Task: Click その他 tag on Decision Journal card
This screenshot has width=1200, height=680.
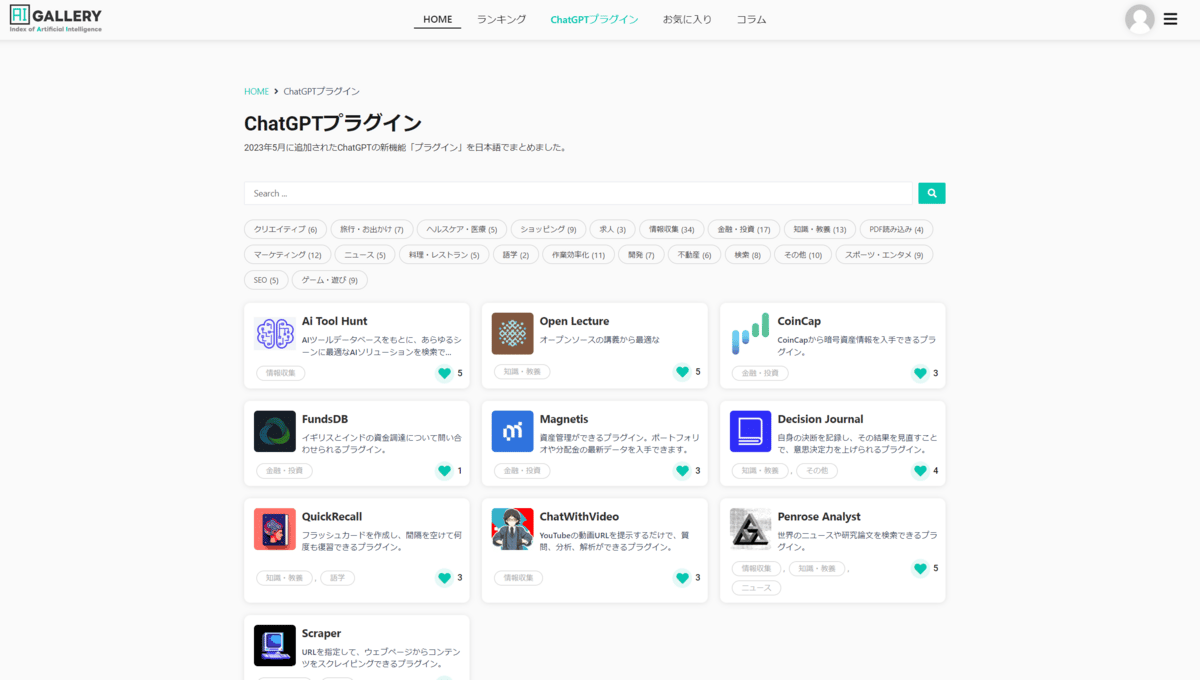Action: (817, 471)
